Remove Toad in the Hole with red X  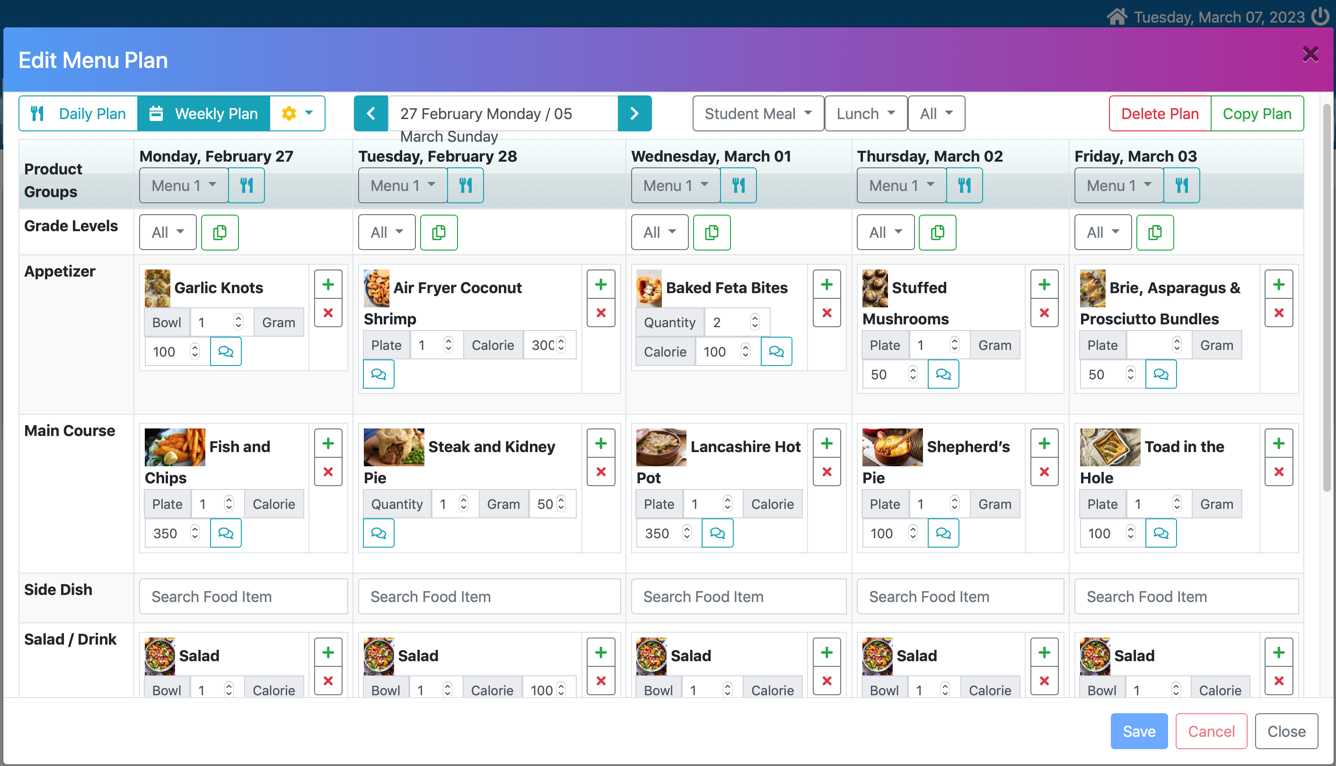click(1278, 472)
